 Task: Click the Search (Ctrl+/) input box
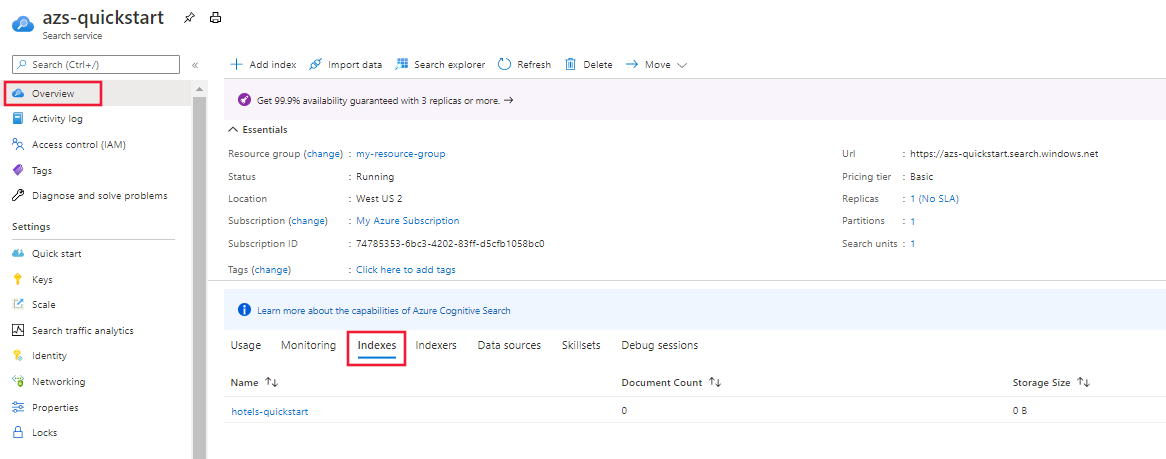(97, 65)
